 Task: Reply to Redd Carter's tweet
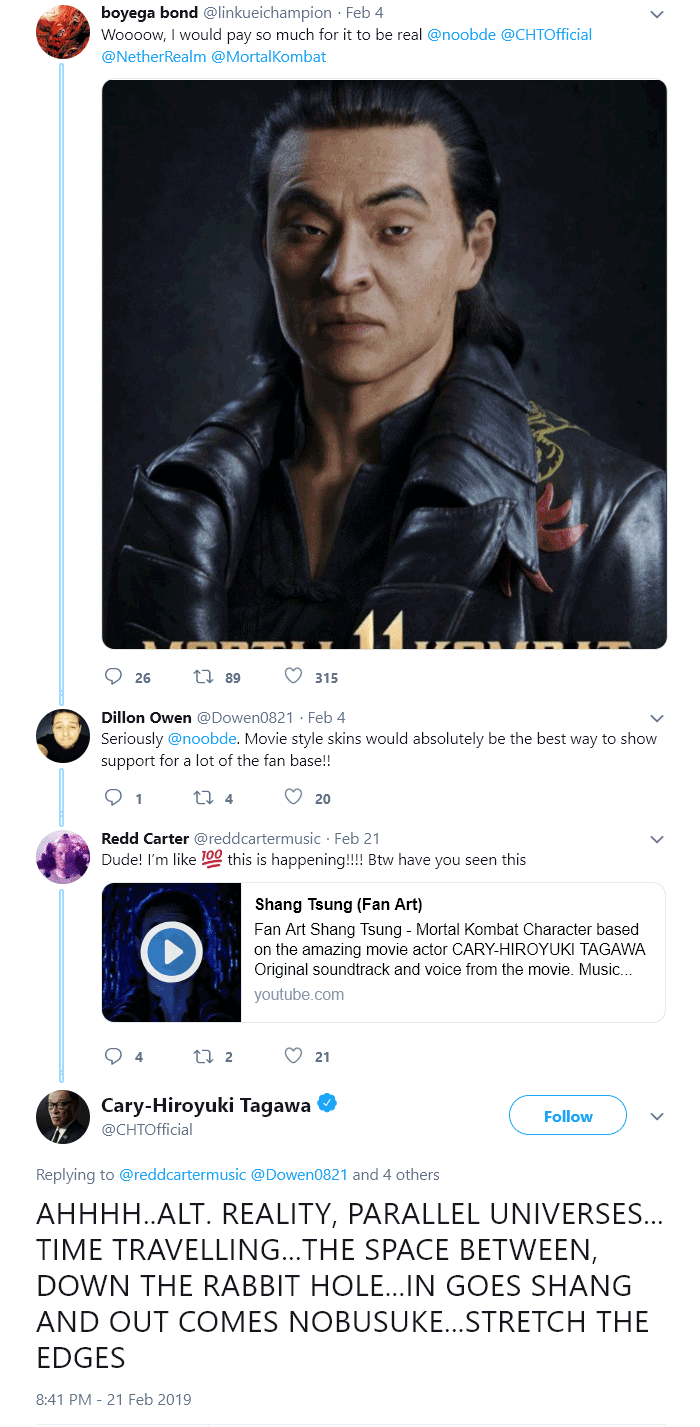point(113,1056)
